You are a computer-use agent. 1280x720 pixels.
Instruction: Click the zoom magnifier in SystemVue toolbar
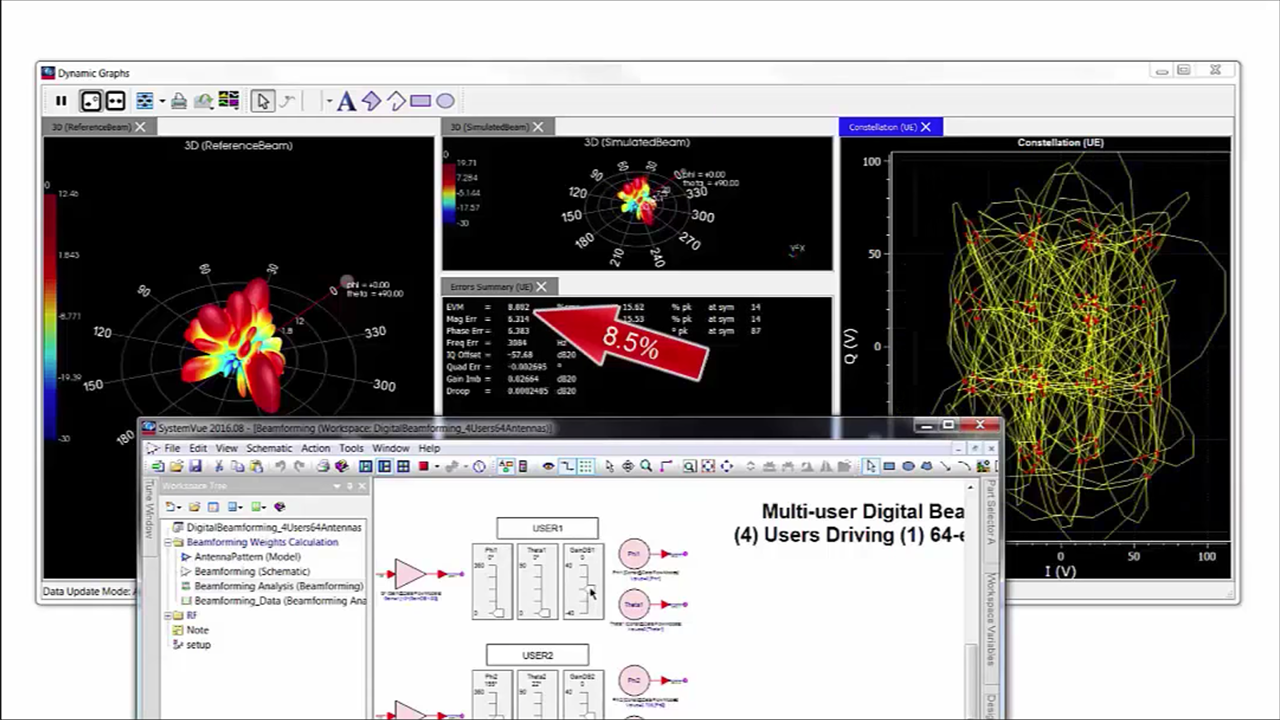tap(646, 467)
